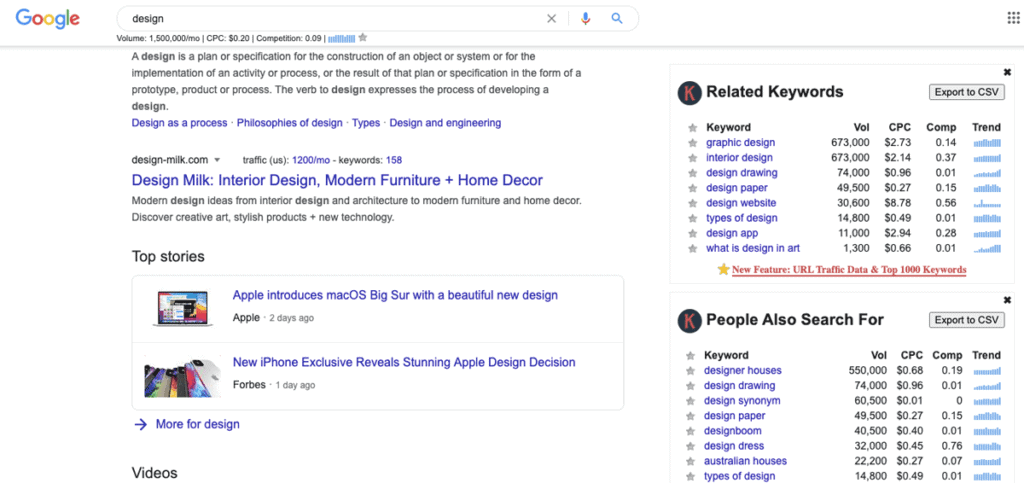Star the designboom keyword
The image size is (1024, 483).
(x=690, y=431)
